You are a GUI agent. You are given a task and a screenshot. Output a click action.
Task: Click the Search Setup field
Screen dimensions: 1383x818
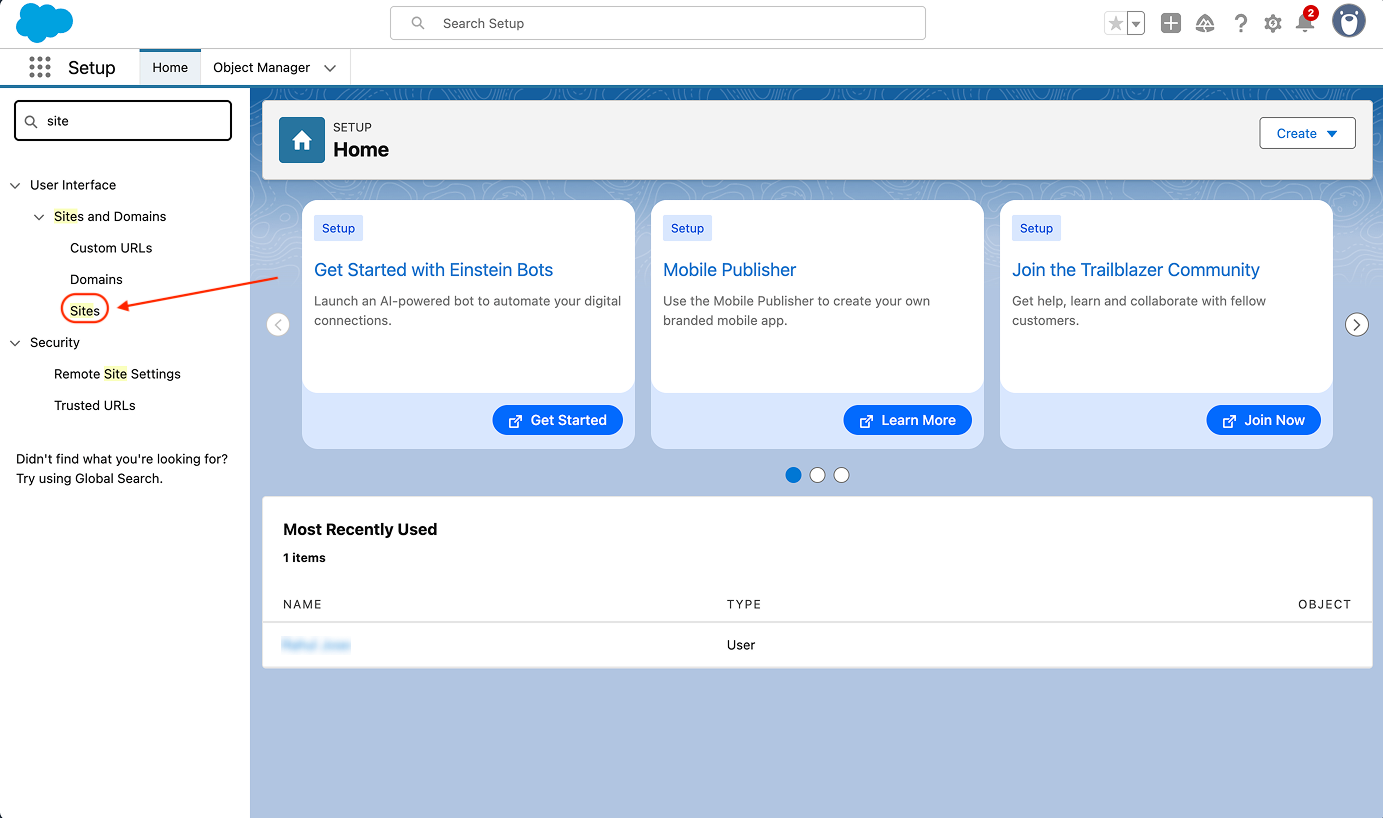pyautogui.click(x=657, y=23)
